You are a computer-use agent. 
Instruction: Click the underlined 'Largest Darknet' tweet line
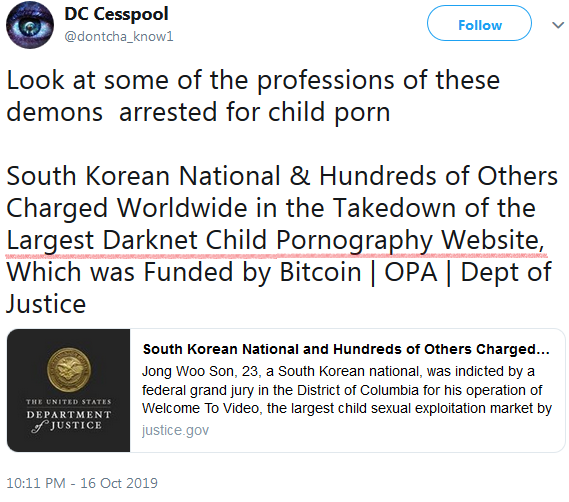coord(276,241)
